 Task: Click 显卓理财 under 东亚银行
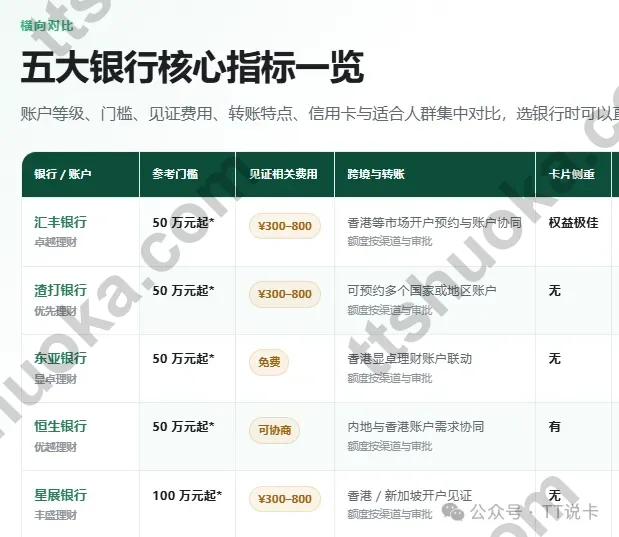click(55, 379)
